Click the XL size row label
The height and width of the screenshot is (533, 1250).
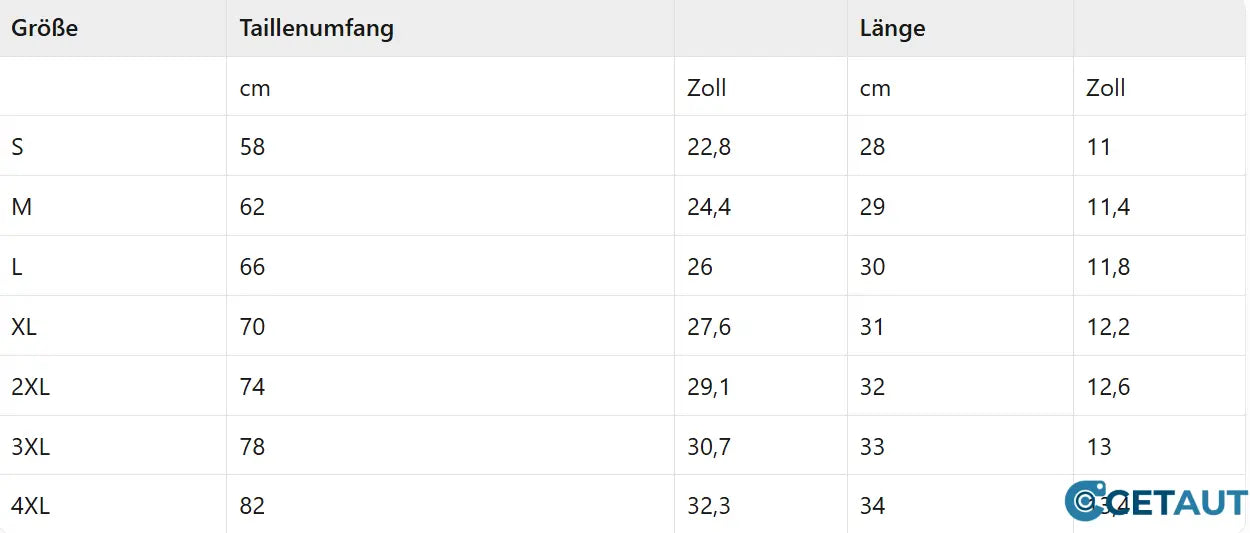(x=24, y=327)
